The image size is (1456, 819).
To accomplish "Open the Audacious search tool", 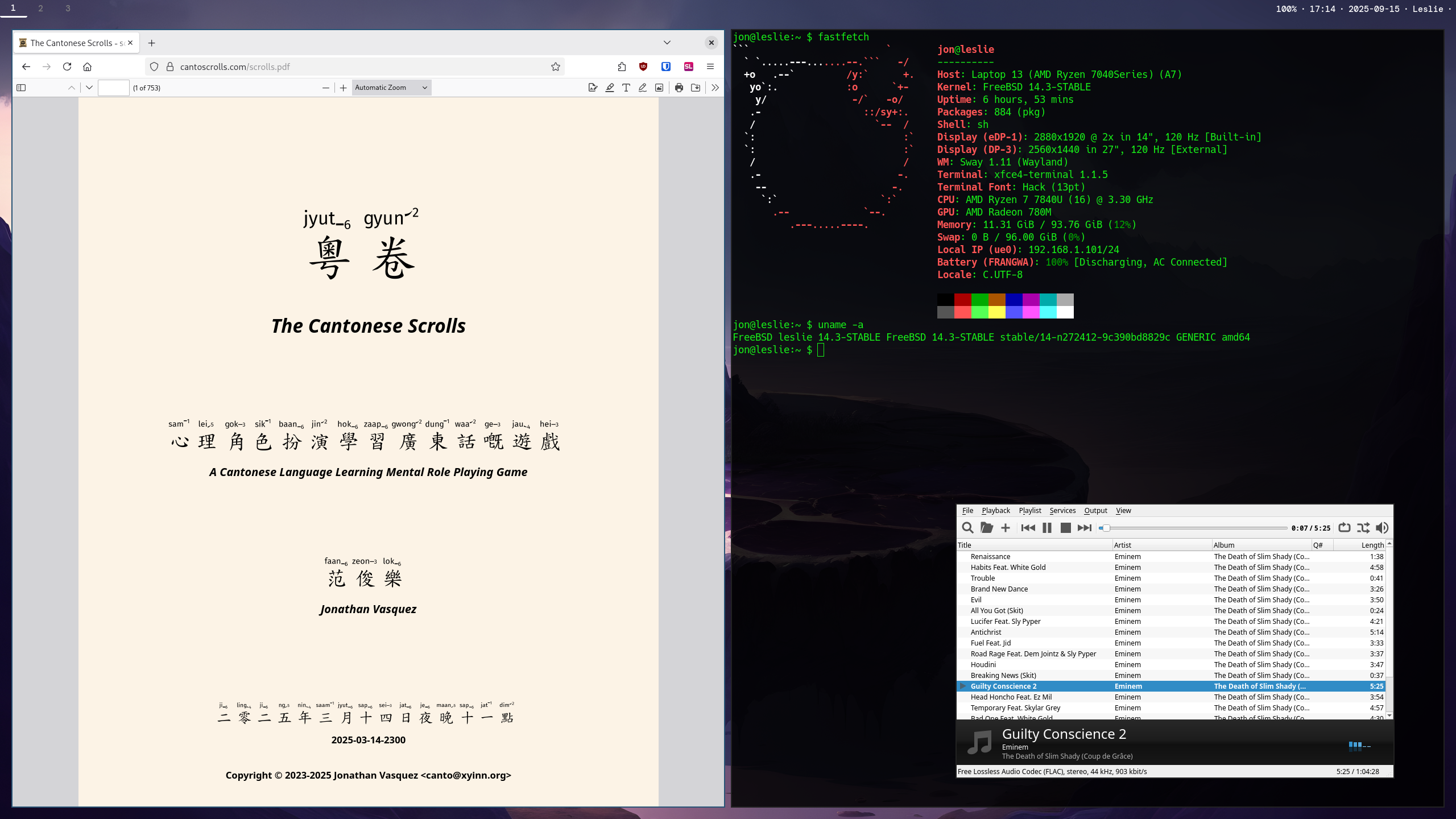I will (x=967, y=528).
